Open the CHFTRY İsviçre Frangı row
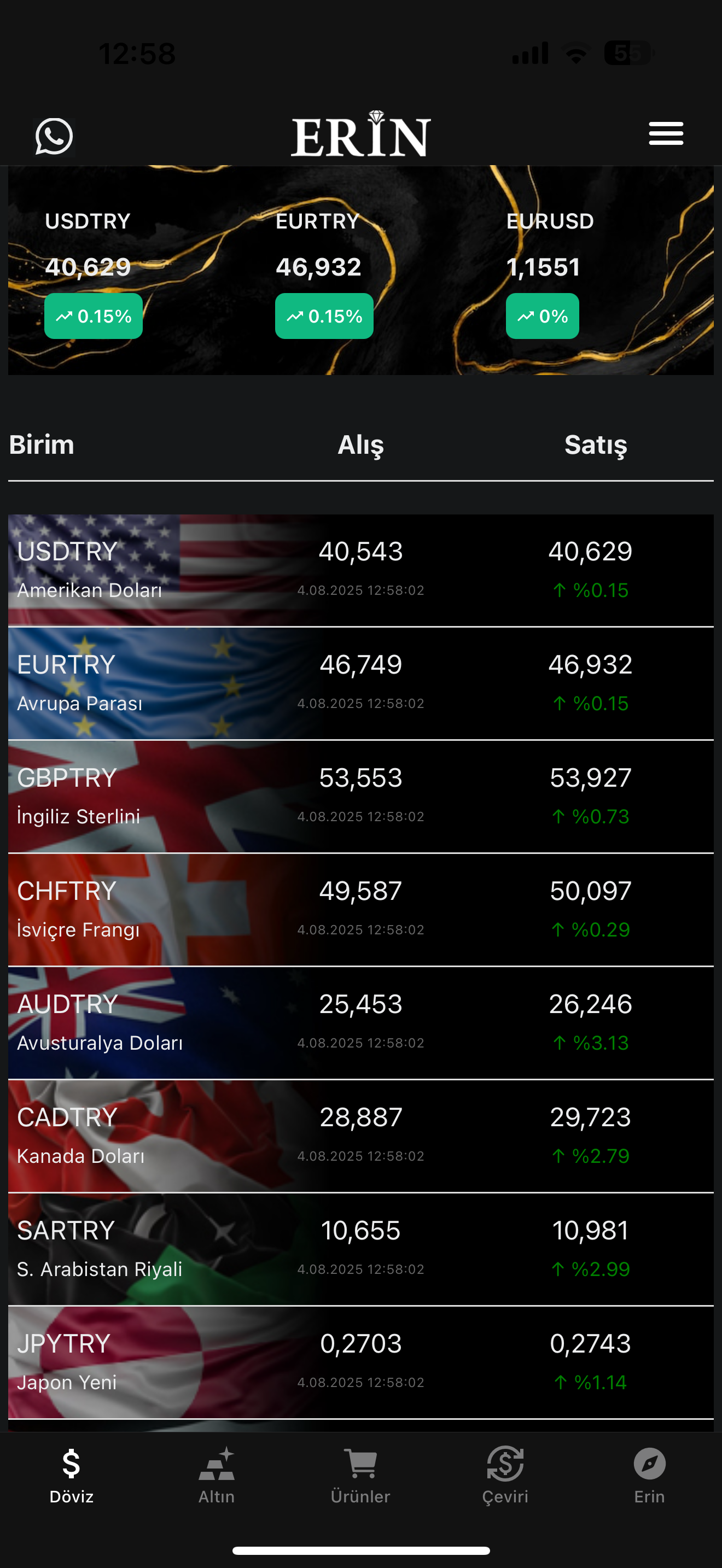Viewport: 722px width, 1568px height. tap(360, 910)
